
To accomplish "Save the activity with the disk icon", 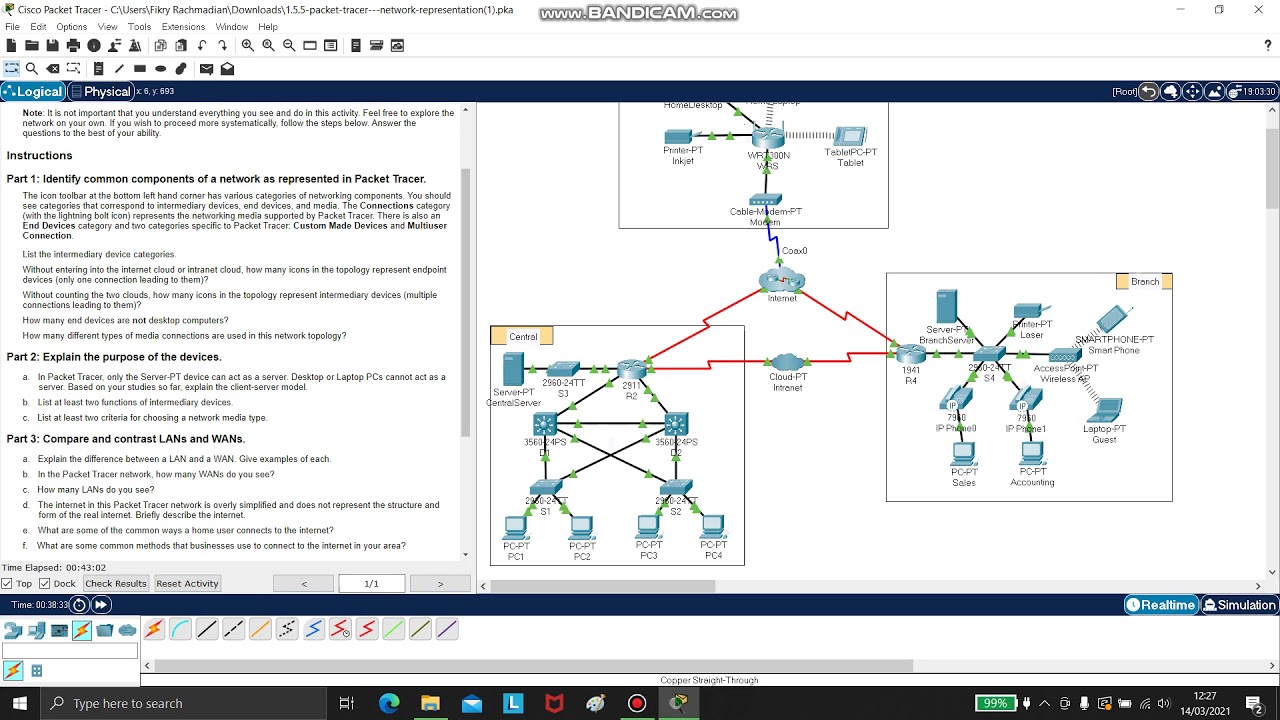I will click(52, 45).
